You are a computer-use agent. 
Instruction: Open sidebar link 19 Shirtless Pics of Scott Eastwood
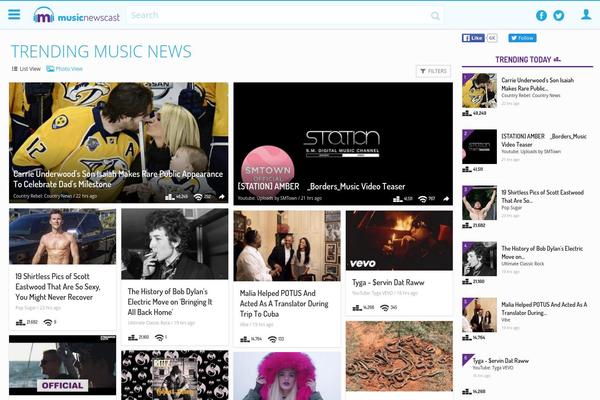542,196
